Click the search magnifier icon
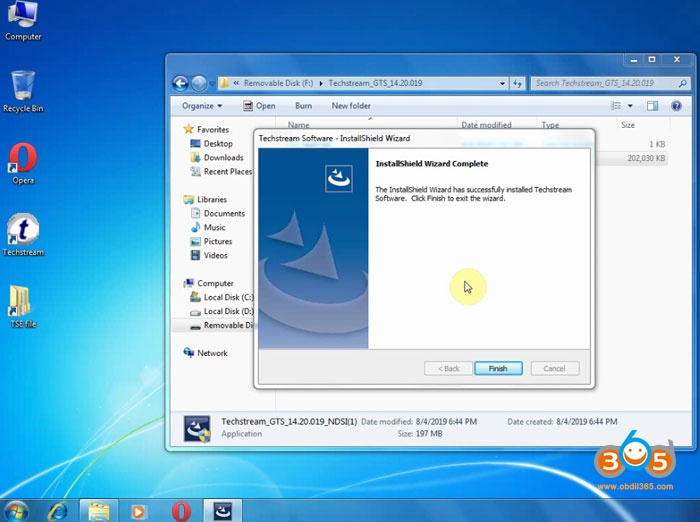 point(683,83)
